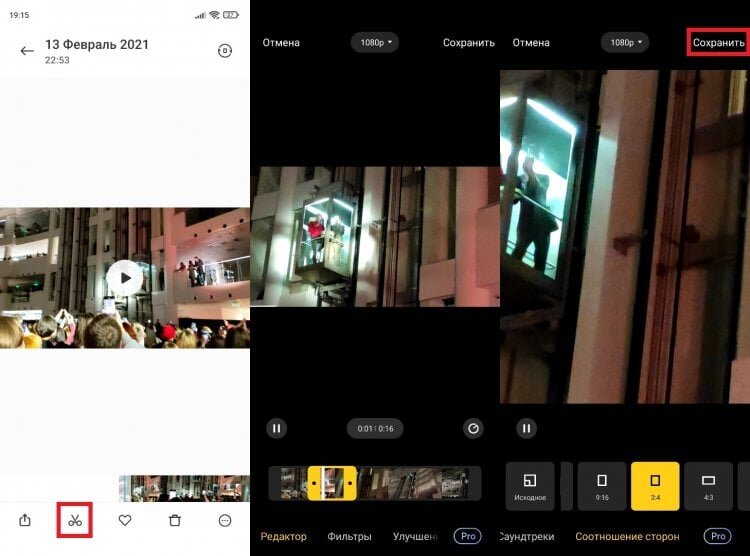Tap the share icon in gallery toolbar
Viewport: 750px width, 556px height.
tap(25, 520)
